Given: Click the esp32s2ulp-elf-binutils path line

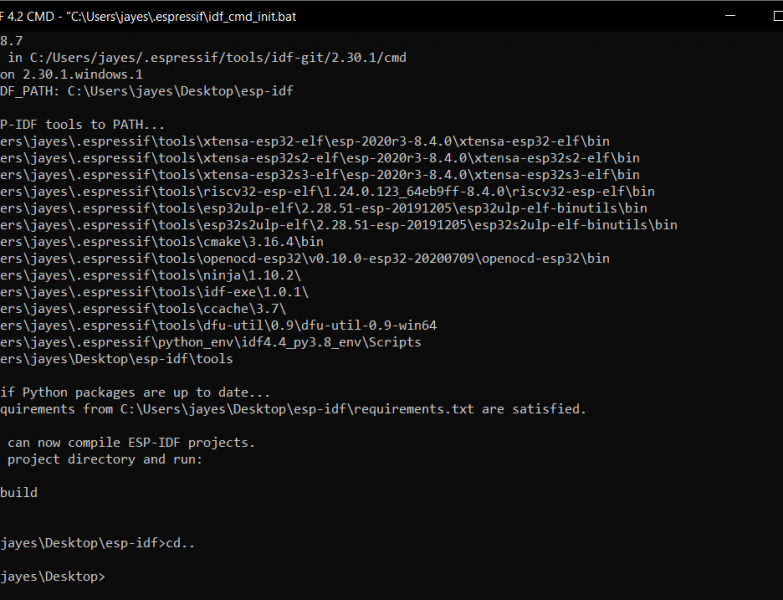Looking at the screenshot, I should (339, 225).
